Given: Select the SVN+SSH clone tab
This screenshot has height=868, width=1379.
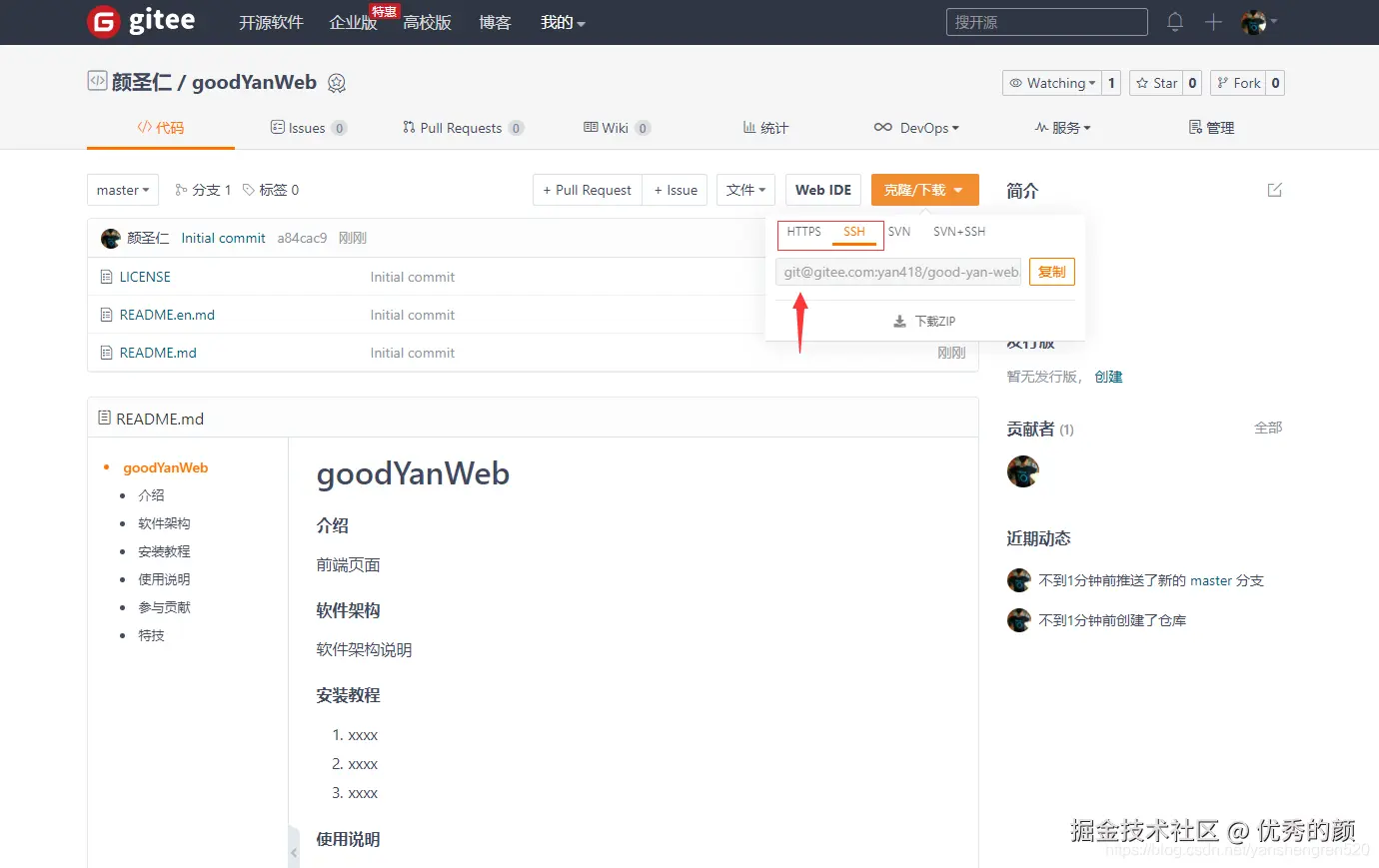Looking at the screenshot, I should coord(959,232).
